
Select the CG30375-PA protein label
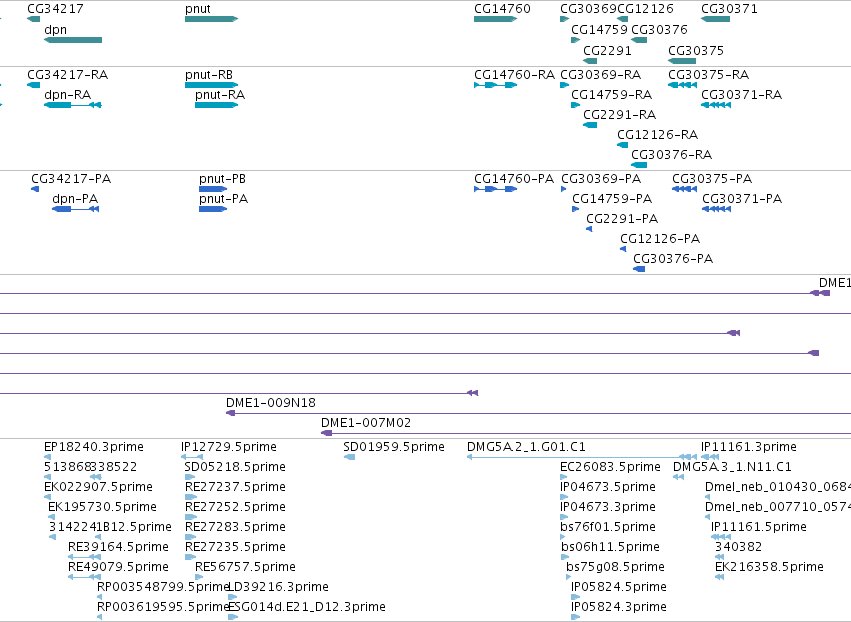(712, 179)
